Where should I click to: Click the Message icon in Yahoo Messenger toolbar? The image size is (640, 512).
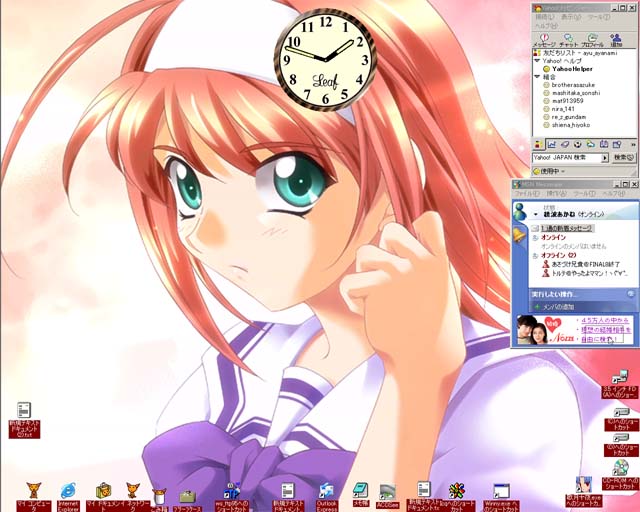coord(544,40)
